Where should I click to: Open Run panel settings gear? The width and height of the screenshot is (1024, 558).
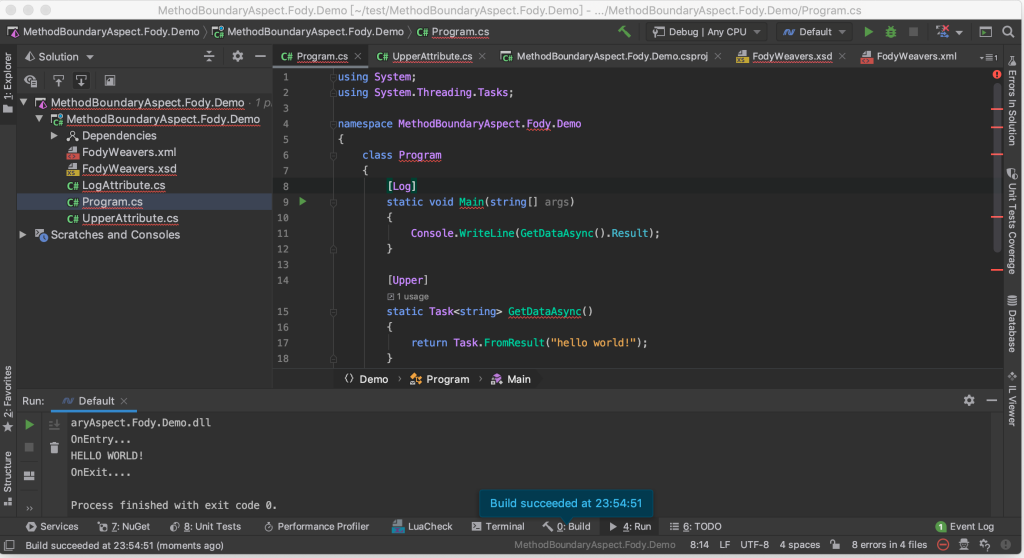(x=969, y=401)
